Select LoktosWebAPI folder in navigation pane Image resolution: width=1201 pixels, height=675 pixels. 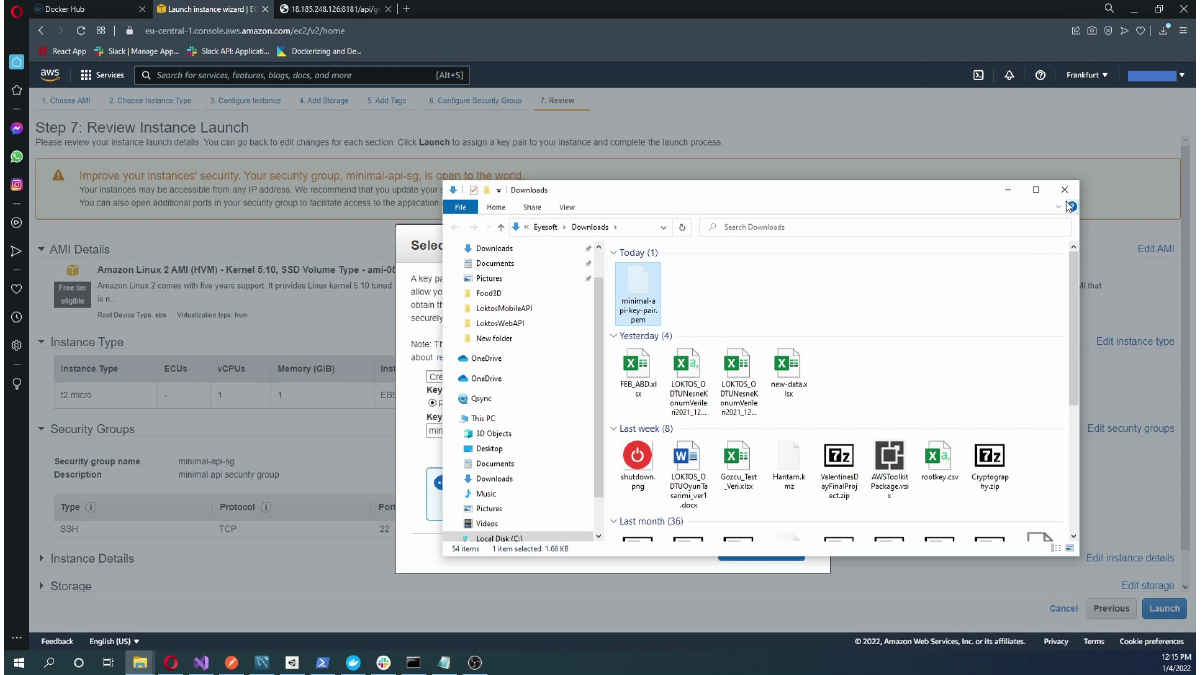[x=499, y=323]
